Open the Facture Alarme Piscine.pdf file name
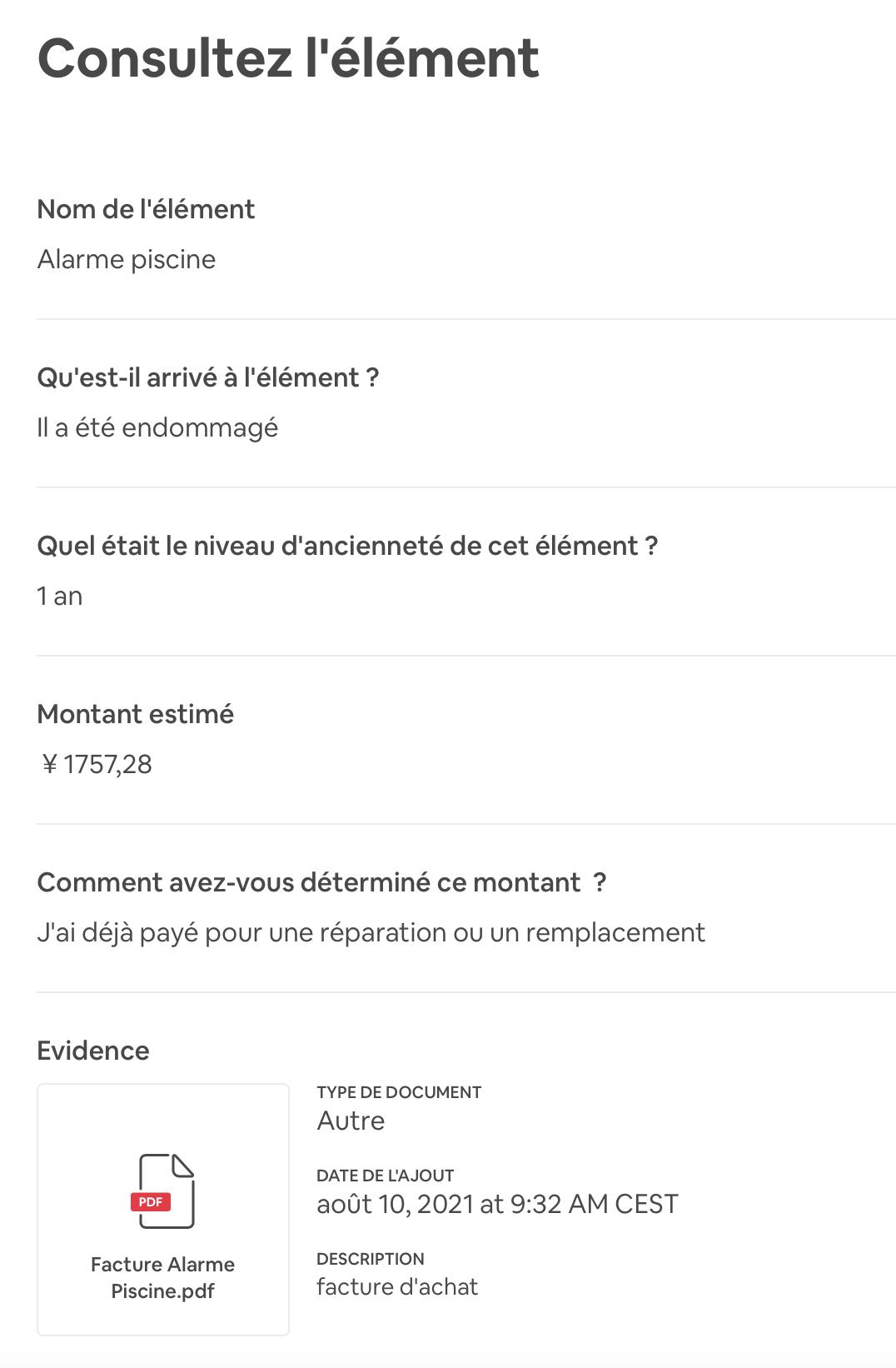Screen dimensions: 896x1368 point(162,1277)
